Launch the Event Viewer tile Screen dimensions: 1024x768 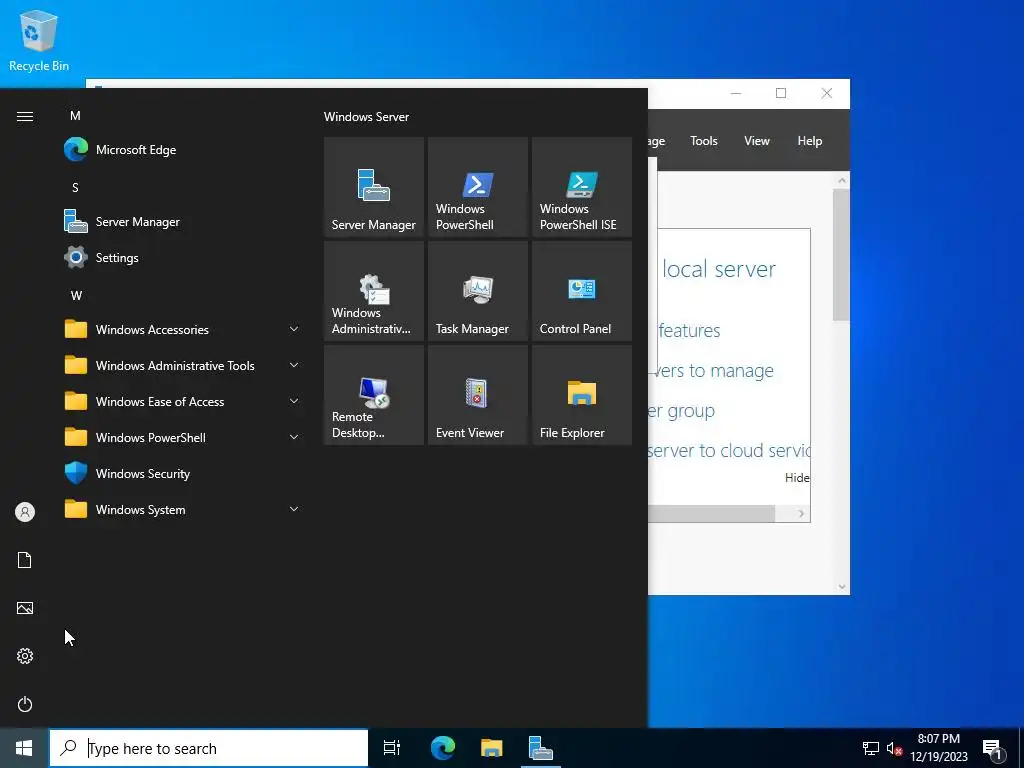(x=477, y=395)
